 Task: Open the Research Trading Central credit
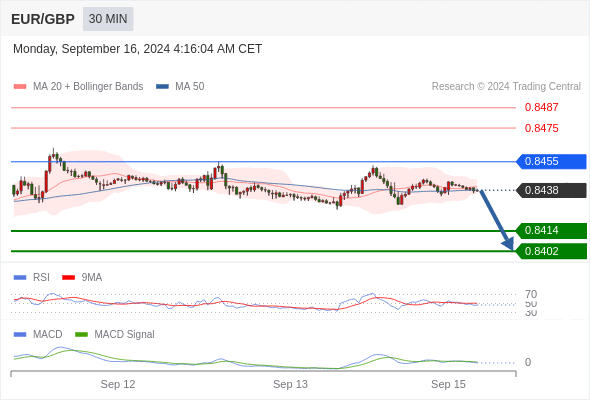click(506, 87)
